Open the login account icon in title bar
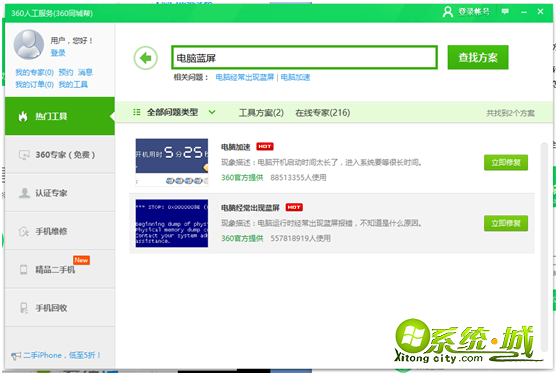 tap(448, 12)
